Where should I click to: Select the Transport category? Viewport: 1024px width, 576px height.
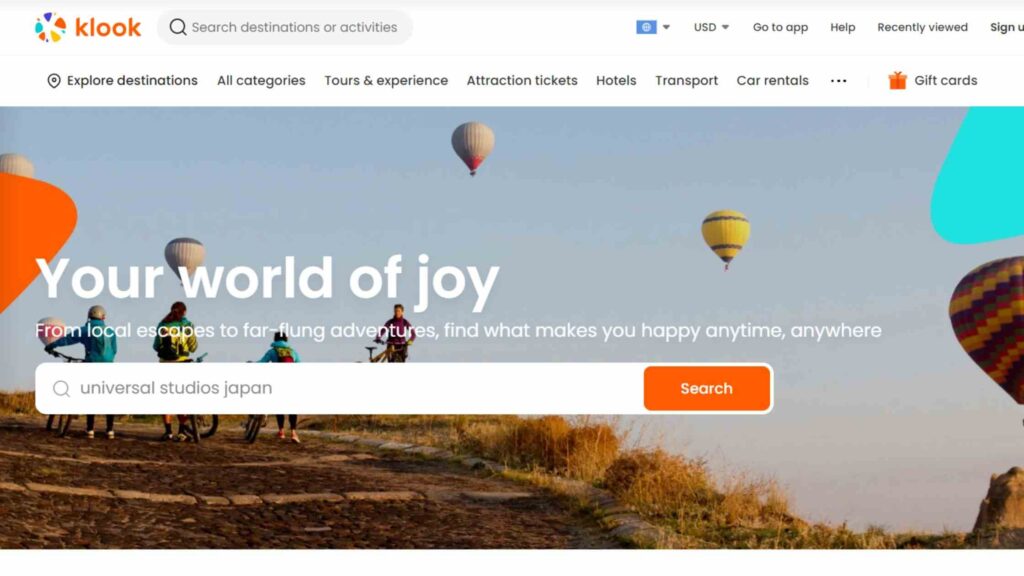[x=686, y=80]
